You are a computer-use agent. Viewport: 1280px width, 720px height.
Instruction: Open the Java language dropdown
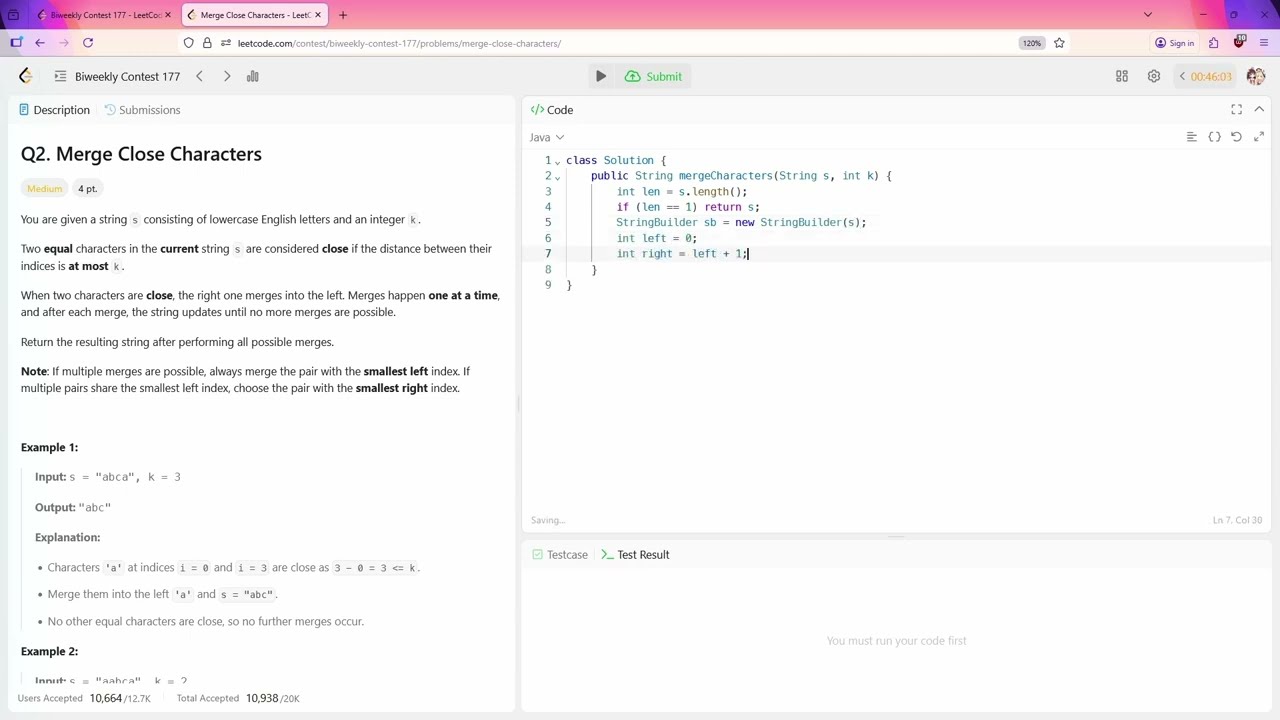(547, 137)
